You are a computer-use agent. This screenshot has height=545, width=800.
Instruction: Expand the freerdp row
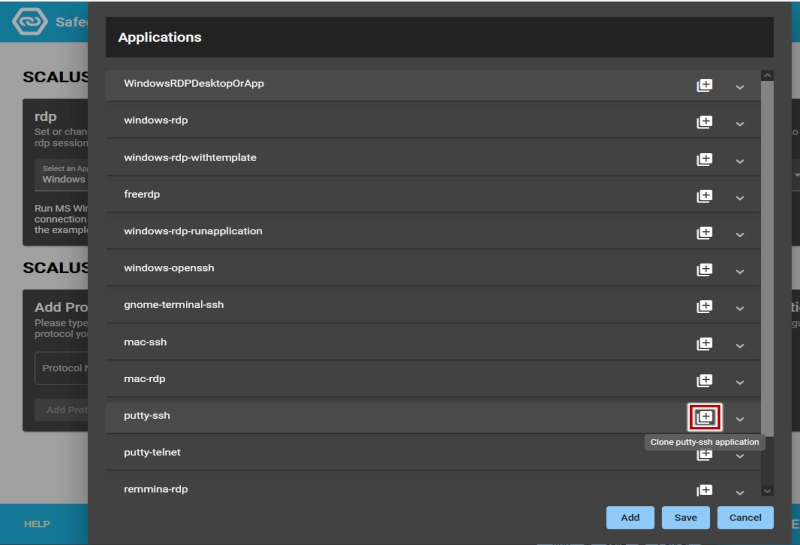[739, 198]
